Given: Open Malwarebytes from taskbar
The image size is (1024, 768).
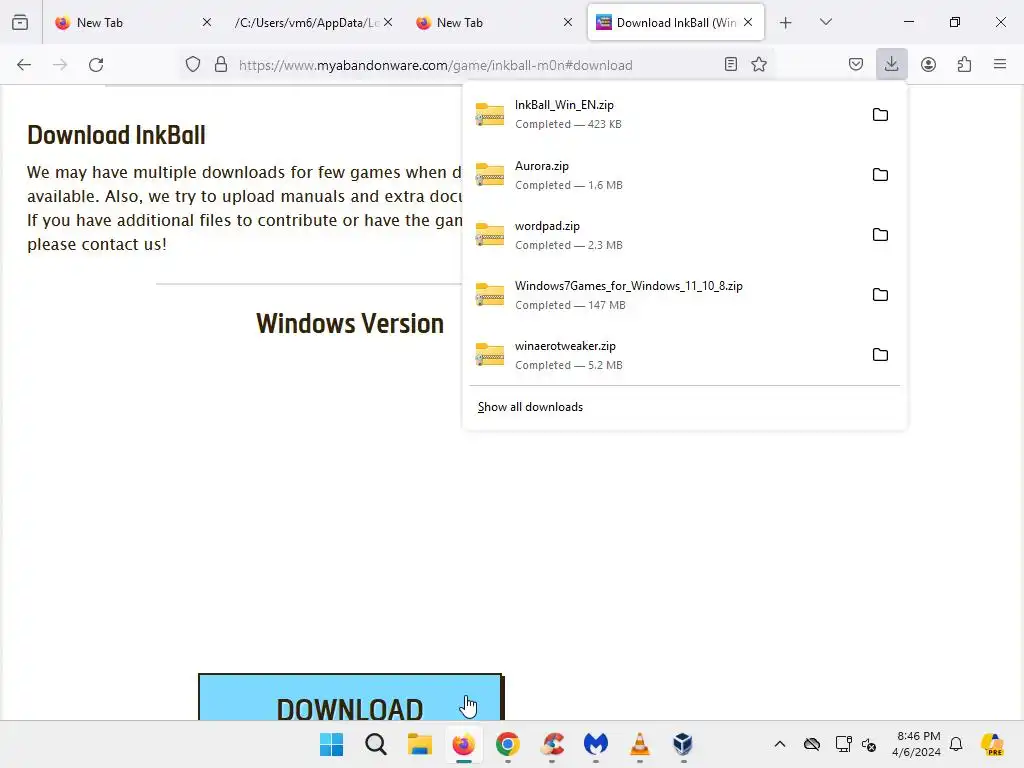Looking at the screenshot, I should [596, 744].
